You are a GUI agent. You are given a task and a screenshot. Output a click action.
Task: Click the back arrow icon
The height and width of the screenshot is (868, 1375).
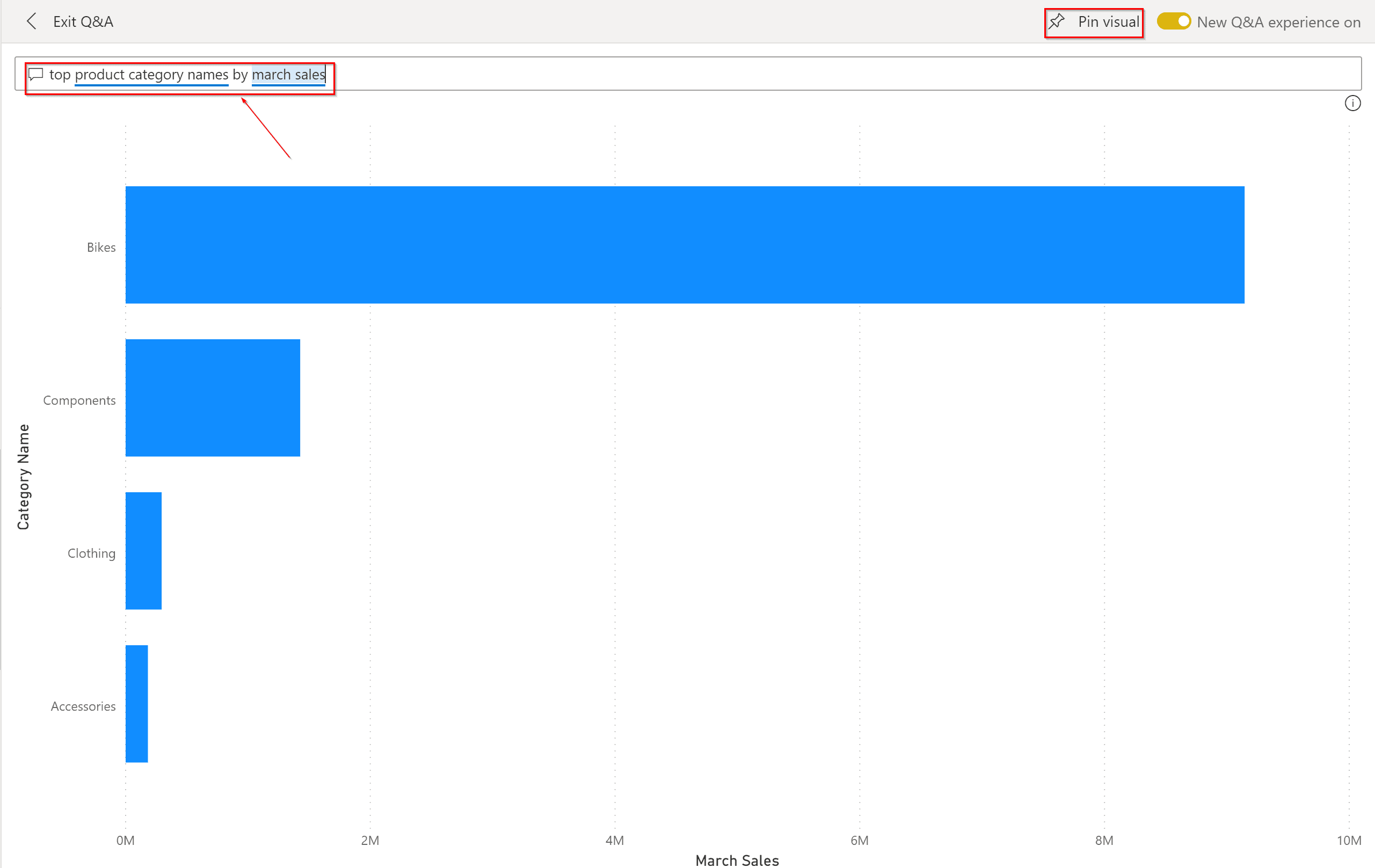tap(32, 21)
